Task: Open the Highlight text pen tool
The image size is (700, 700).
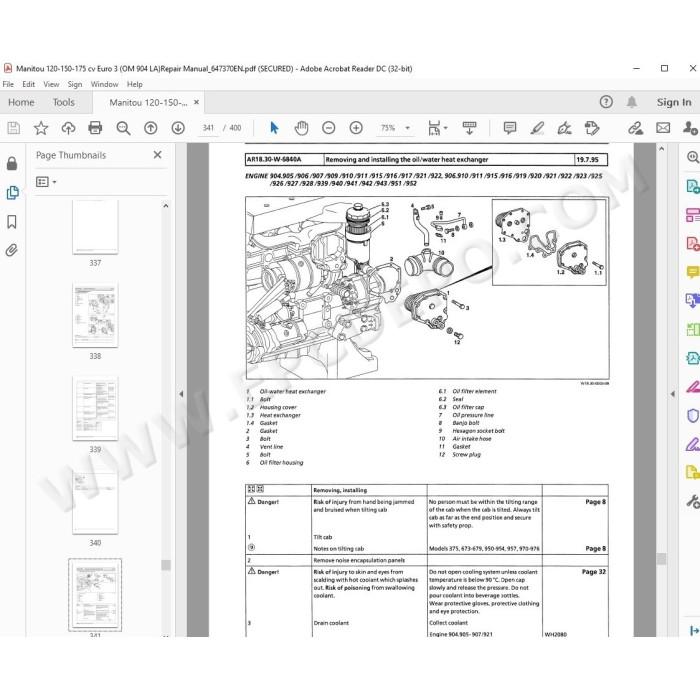Action: [537, 128]
